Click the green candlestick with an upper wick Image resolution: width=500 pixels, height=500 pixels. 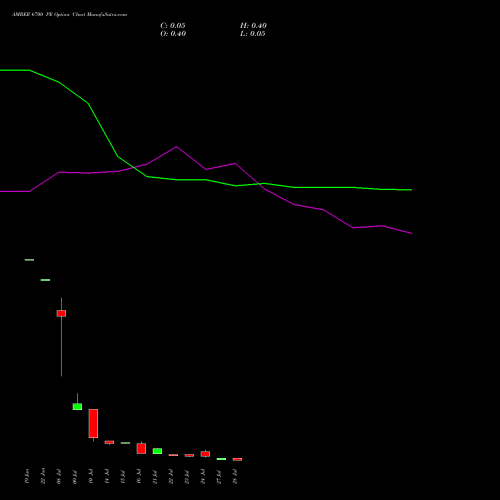pos(77,406)
